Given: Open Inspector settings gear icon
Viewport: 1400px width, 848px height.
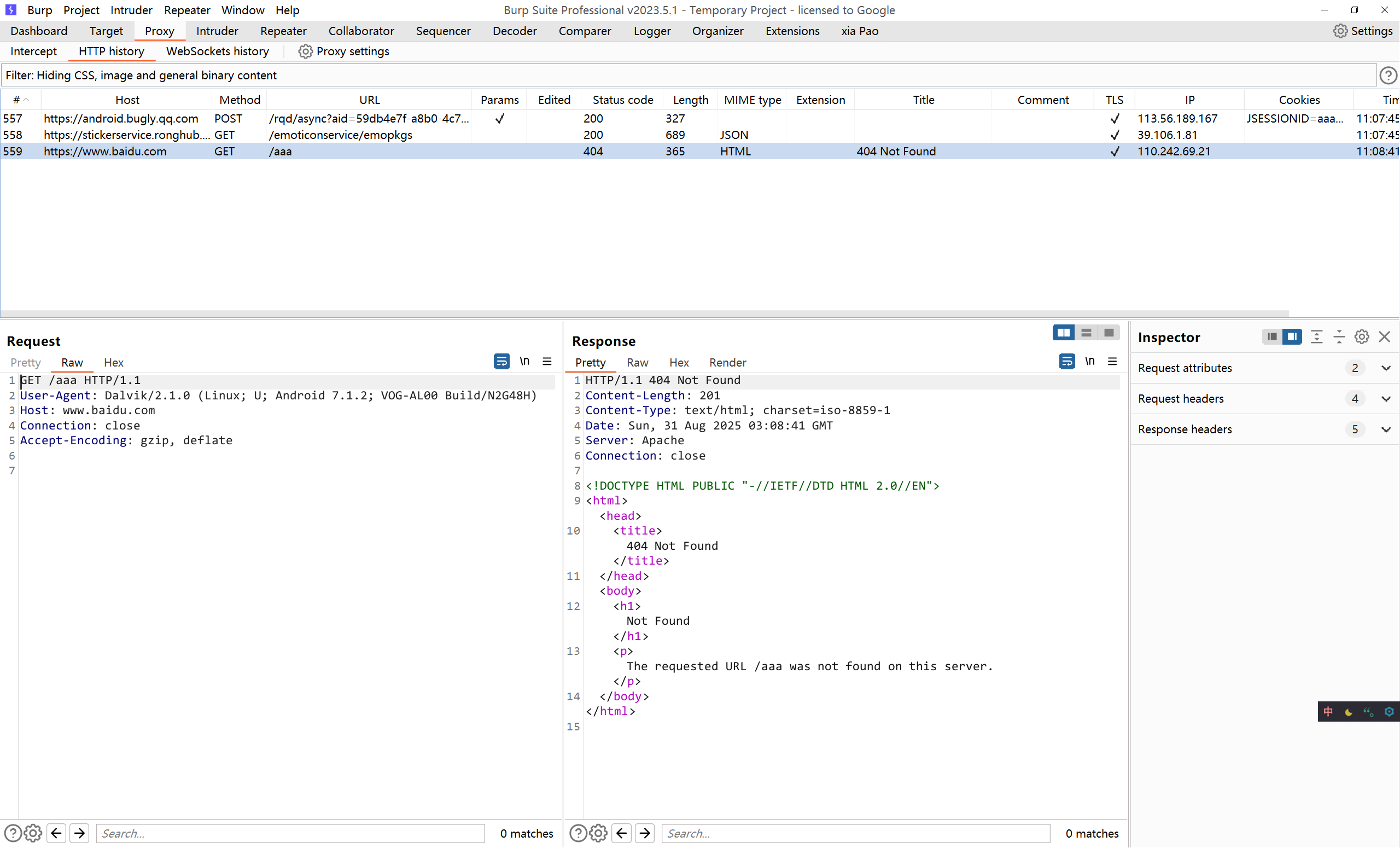Looking at the screenshot, I should [1361, 337].
